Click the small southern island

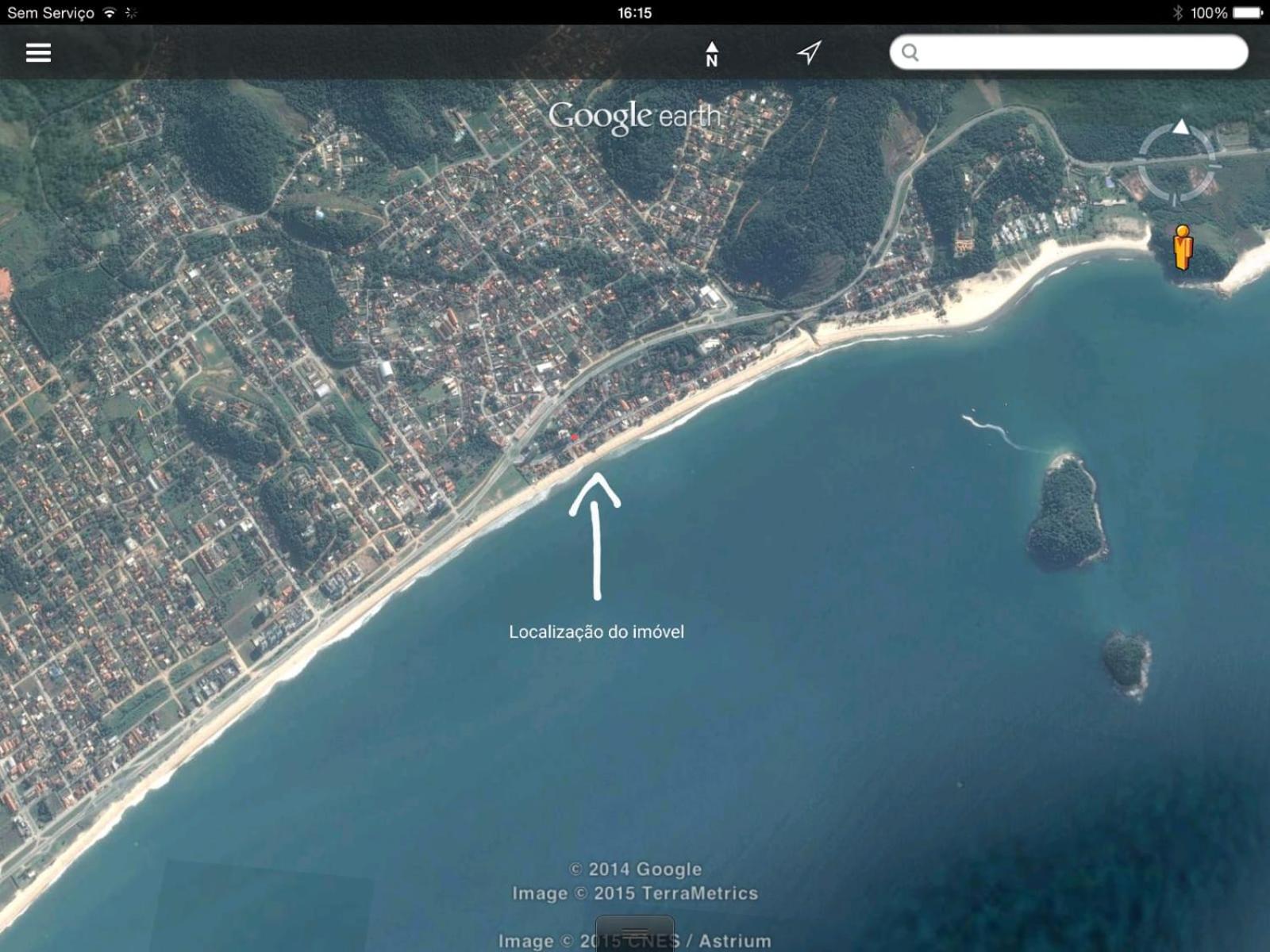(x=1126, y=662)
